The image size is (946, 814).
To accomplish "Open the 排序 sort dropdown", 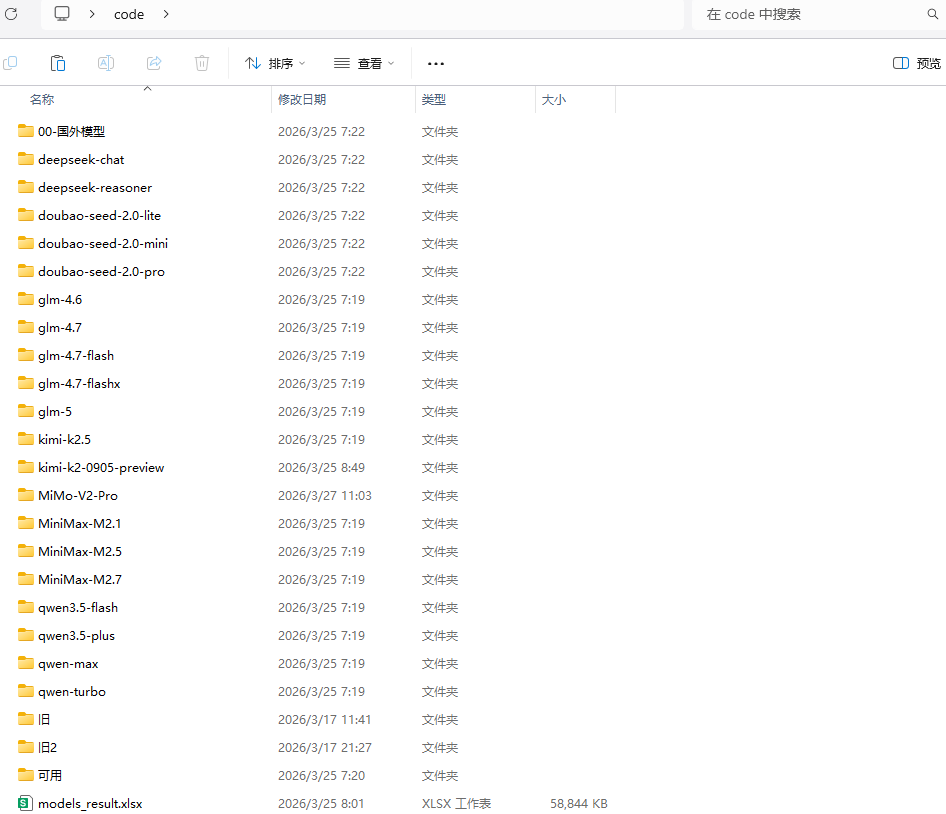I will coord(275,63).
